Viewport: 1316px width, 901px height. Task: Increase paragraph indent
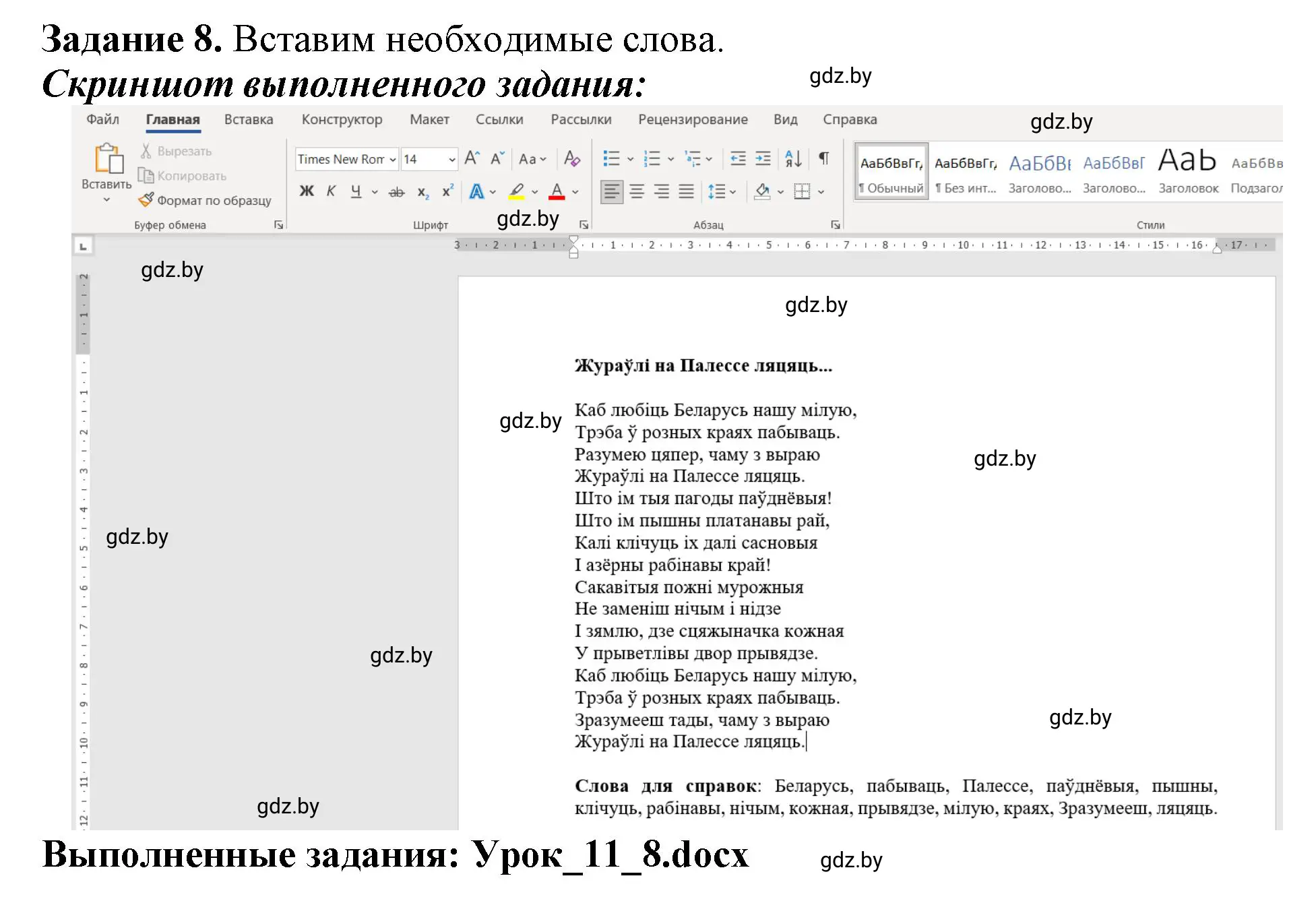(763, 159)
